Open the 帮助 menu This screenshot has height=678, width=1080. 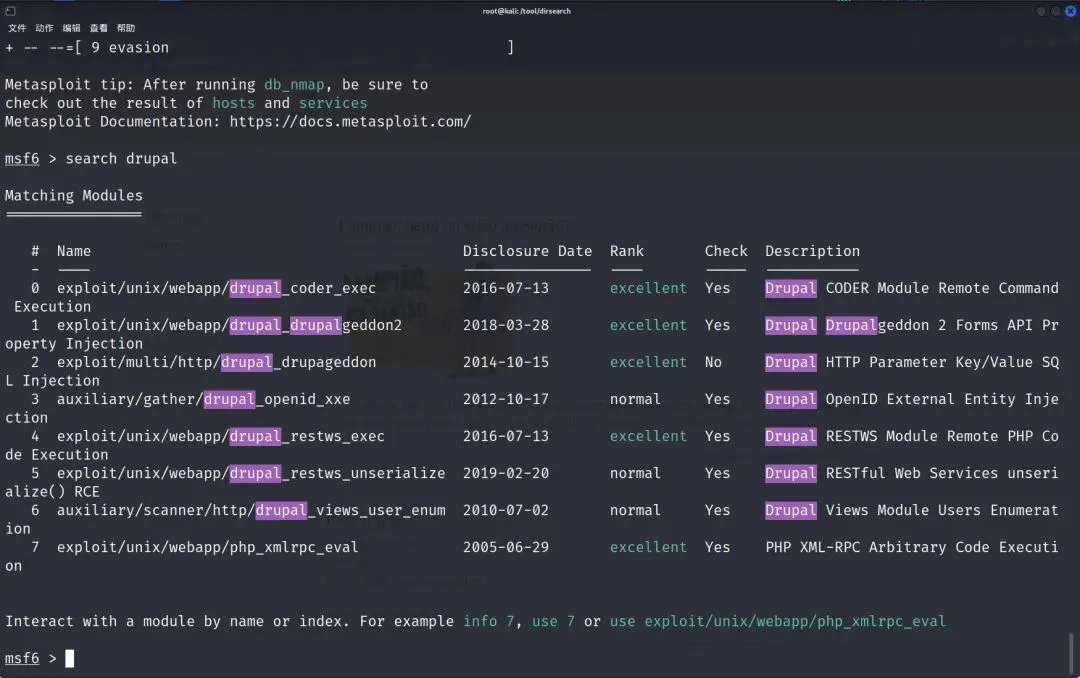pyautogui.click(x=126, y=28)
